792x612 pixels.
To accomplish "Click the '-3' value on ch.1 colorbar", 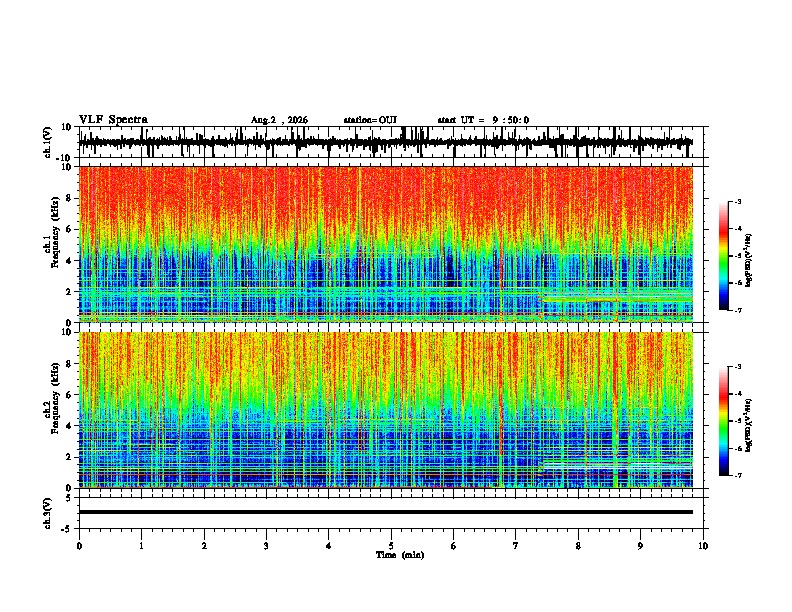I will click(x=737, y=201).
